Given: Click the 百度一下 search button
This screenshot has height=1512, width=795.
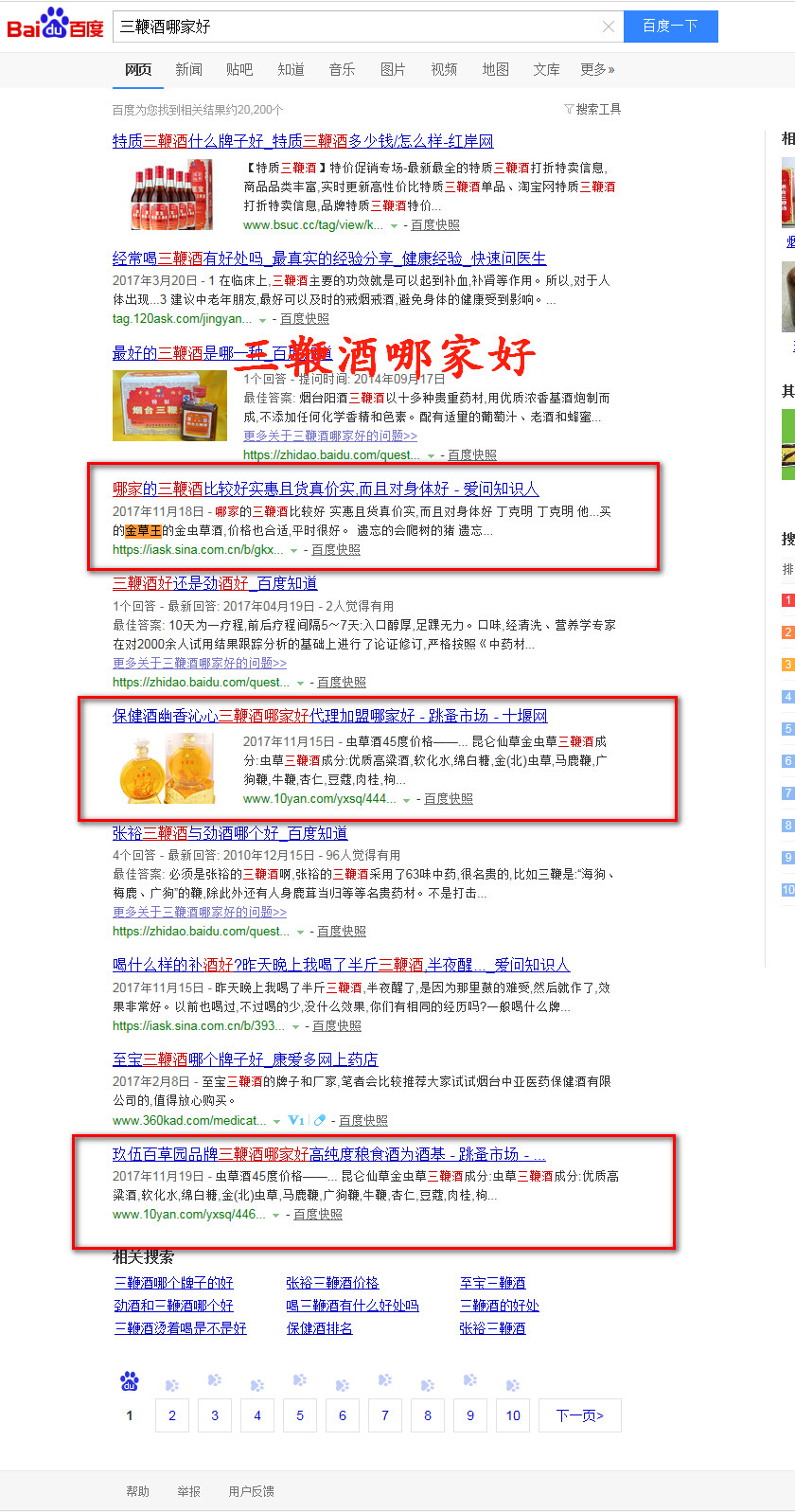Looking at the screenshot, I should 670,26.
